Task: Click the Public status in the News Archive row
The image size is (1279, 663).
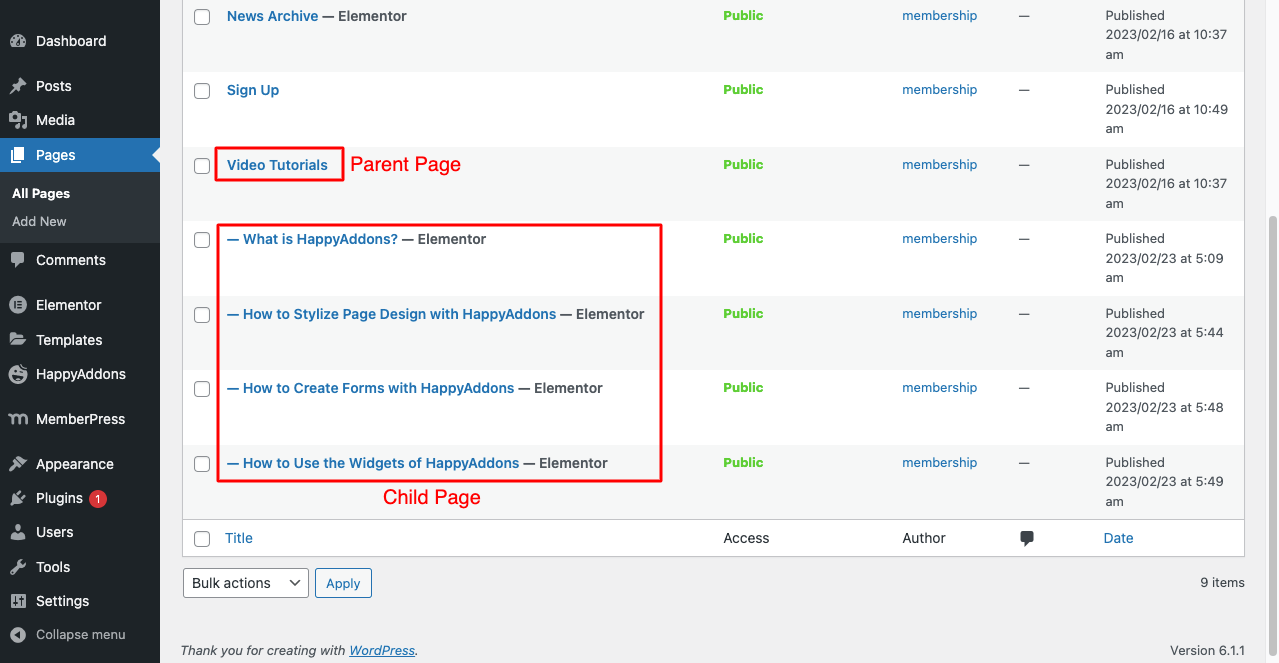Action: (743, 16)
